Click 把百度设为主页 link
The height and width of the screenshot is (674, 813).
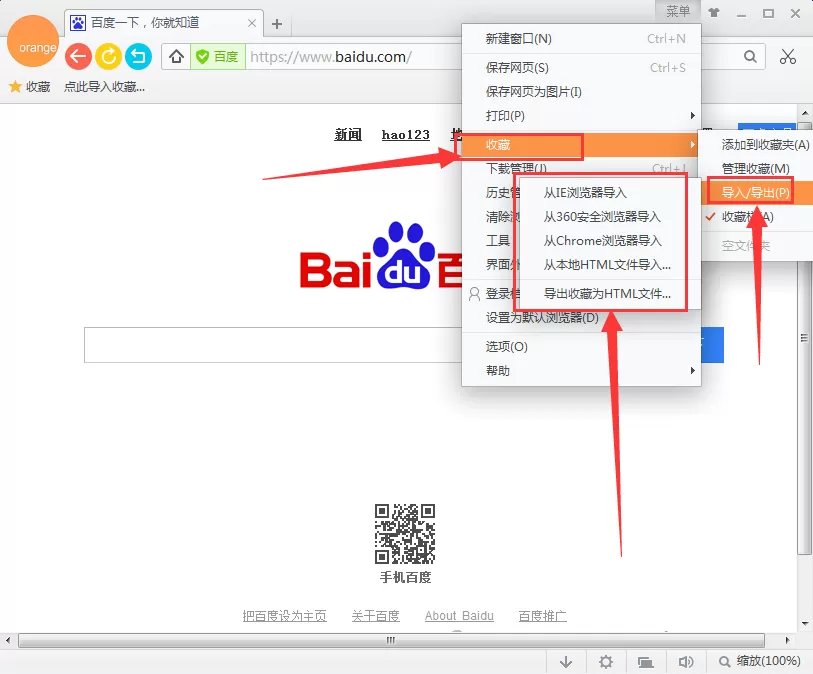coord(285,616)
